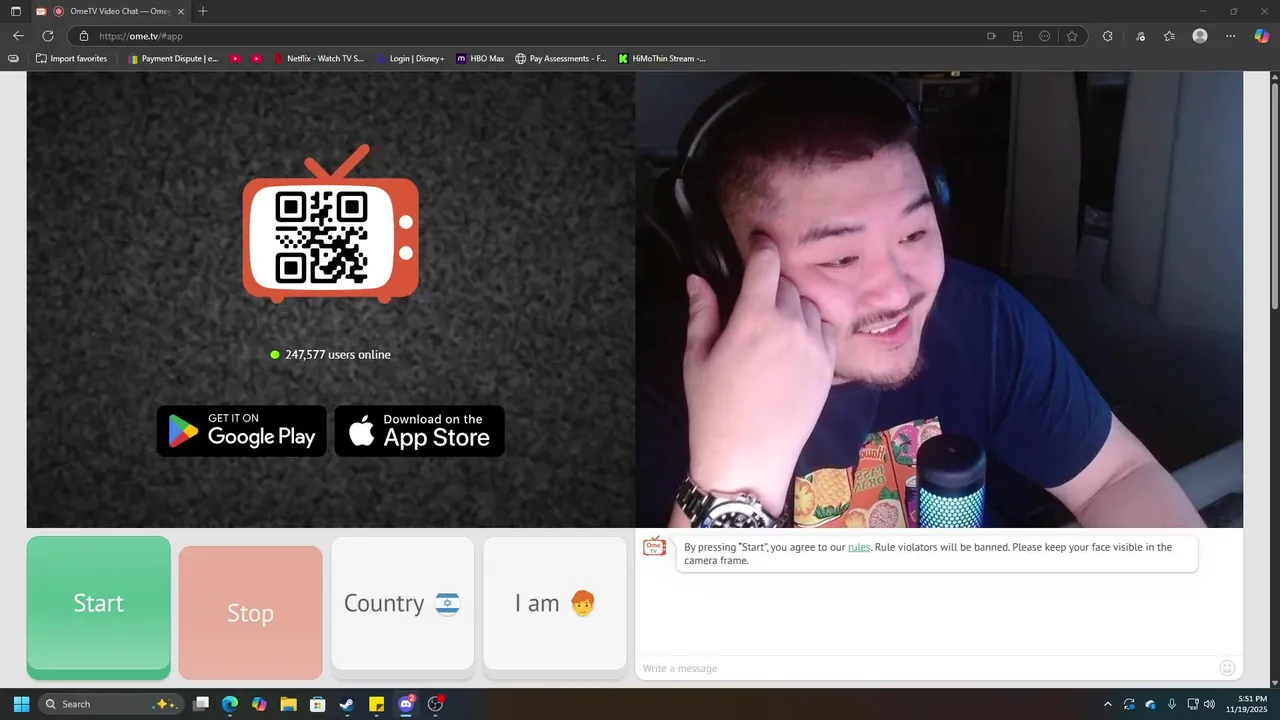Click the webcam video preview
The height and width of the screenshot is (720, 1280).
(x=939, y=299)
